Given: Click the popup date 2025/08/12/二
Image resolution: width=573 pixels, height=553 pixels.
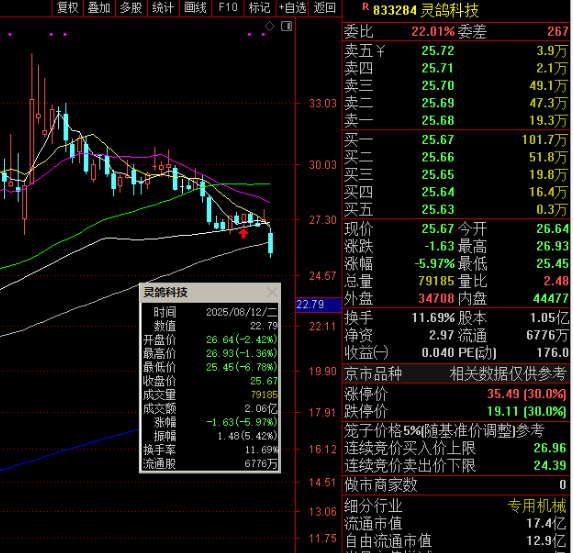Looking at the screenshot, I should (x=242, y=312).
